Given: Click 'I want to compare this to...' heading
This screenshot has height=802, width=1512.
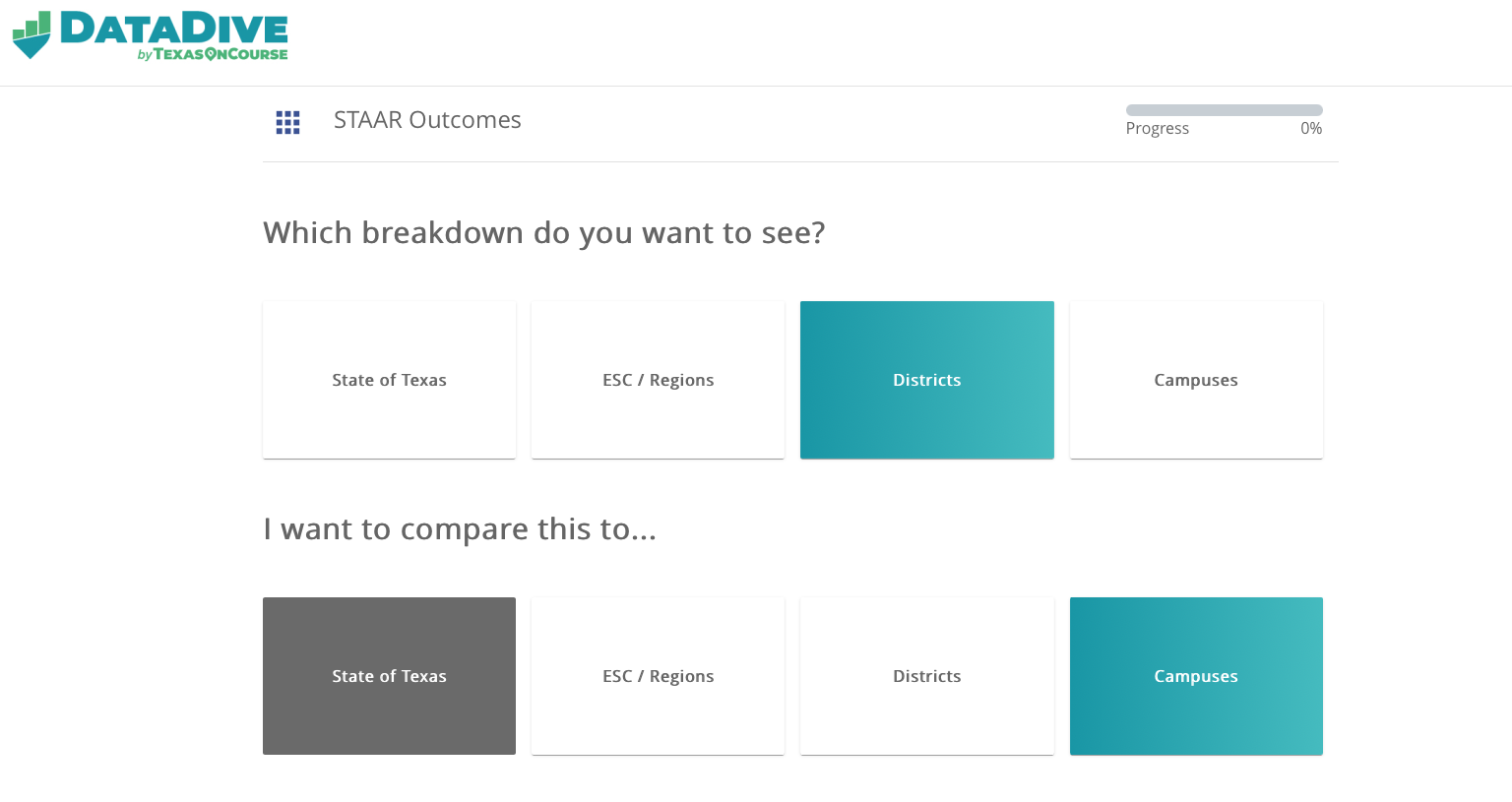Looking at the screenshot, I should point(460,529).
